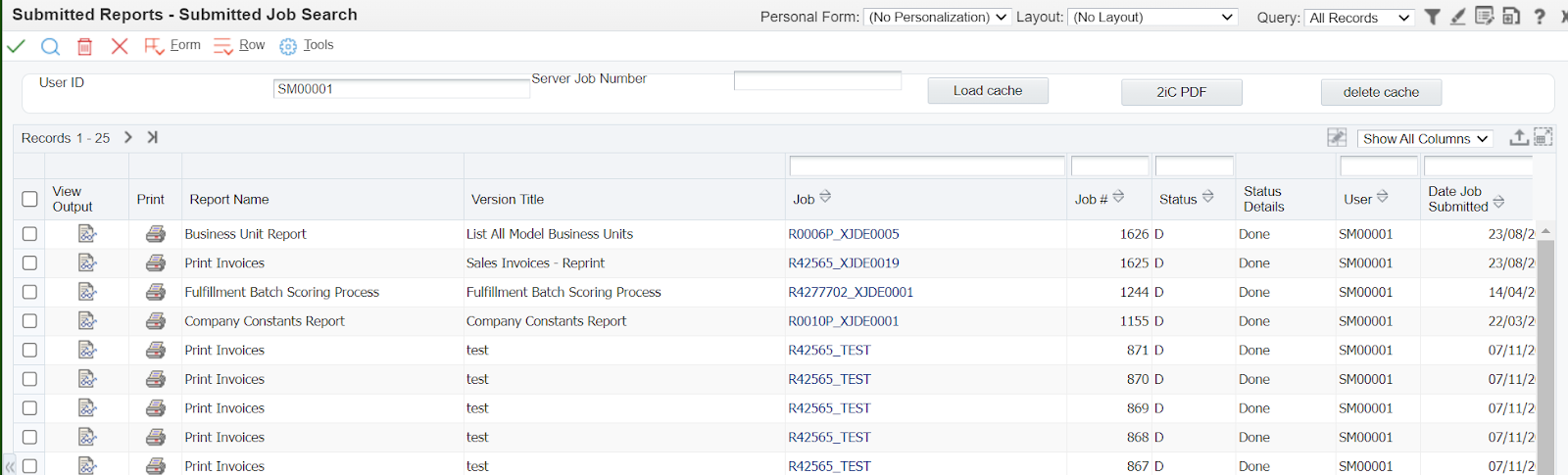1568x475 pixels.
Task: Check the checkbox for job 870
Action: point(29,379)
